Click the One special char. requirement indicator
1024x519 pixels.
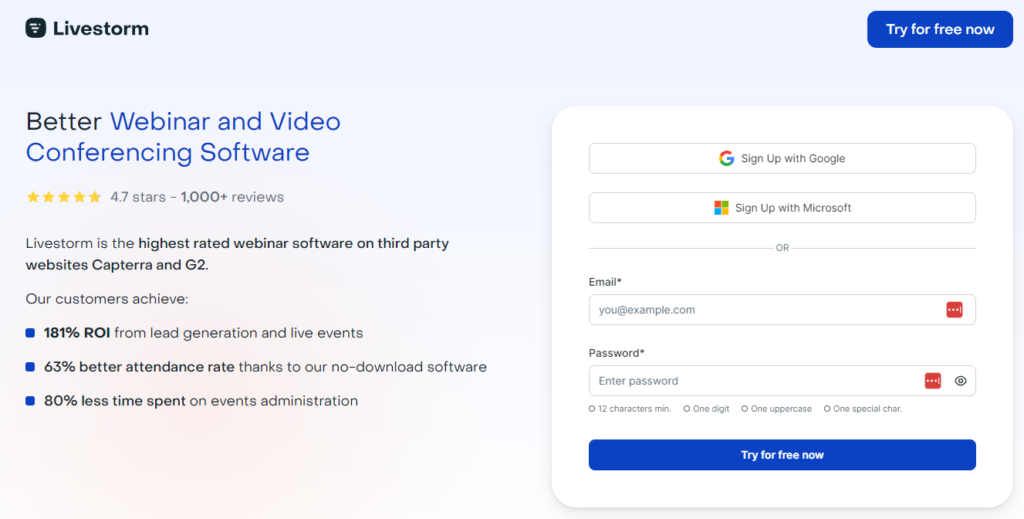863,409
